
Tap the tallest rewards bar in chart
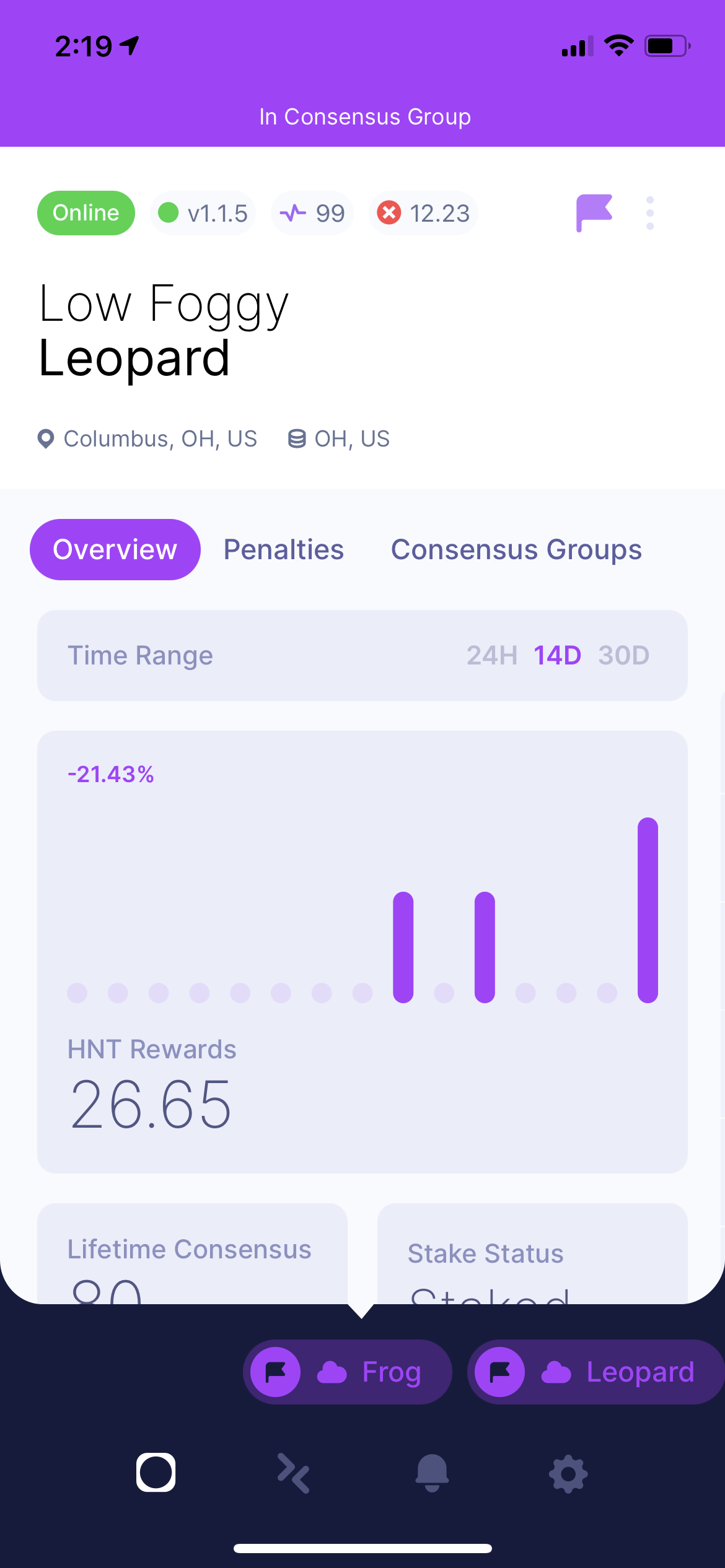648,910
